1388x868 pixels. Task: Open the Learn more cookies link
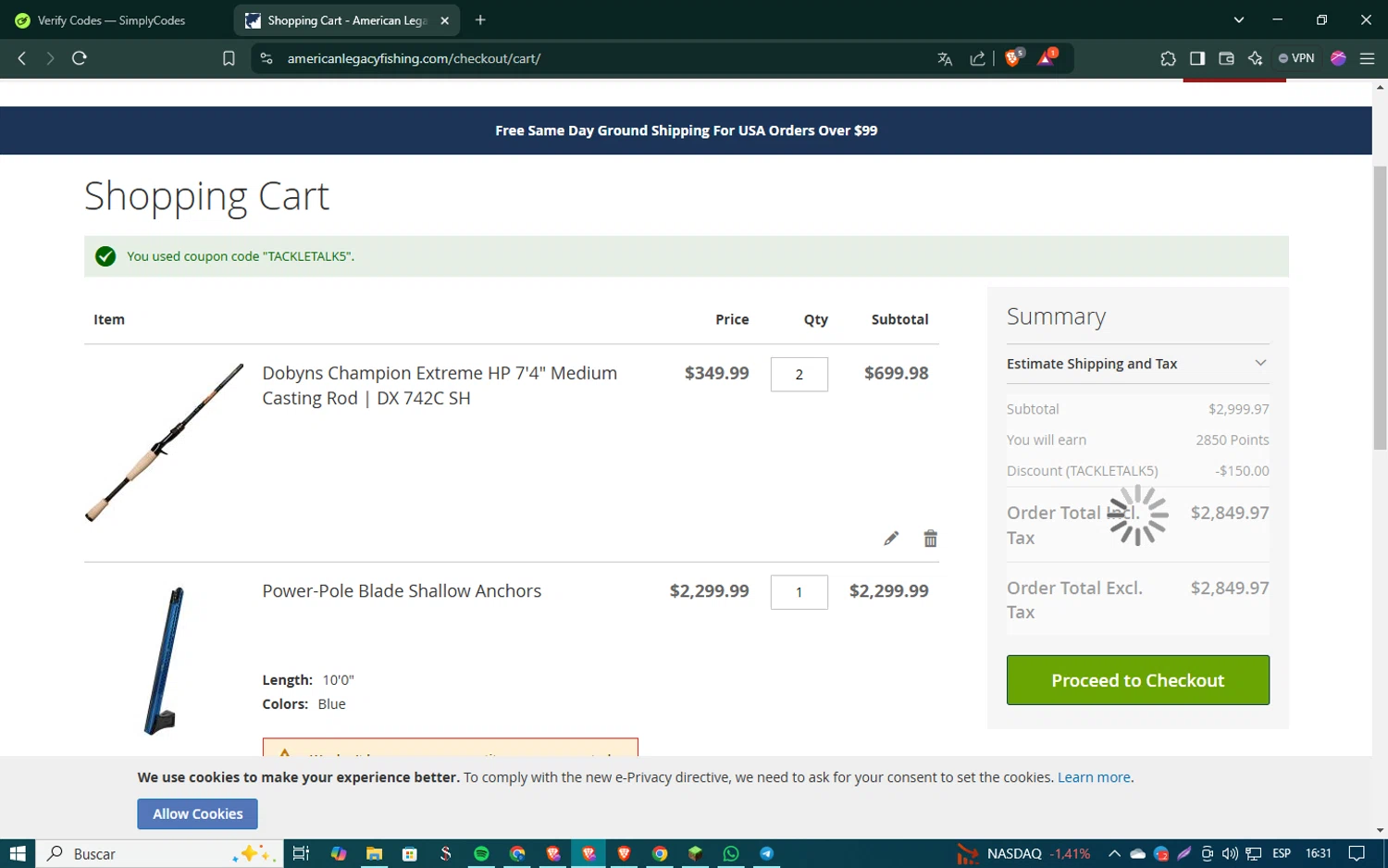[x=1094, y=777]
